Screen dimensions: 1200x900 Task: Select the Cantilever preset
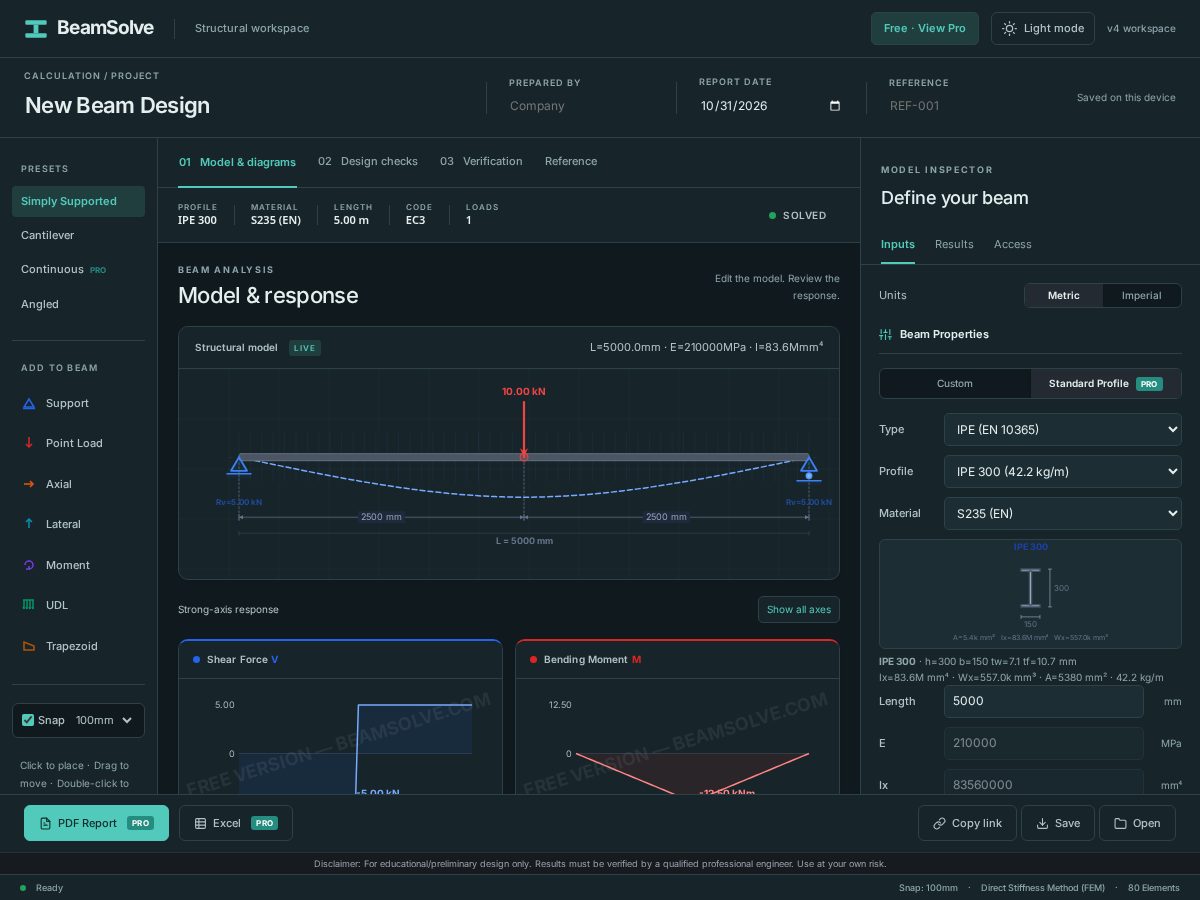click(78, 235)
